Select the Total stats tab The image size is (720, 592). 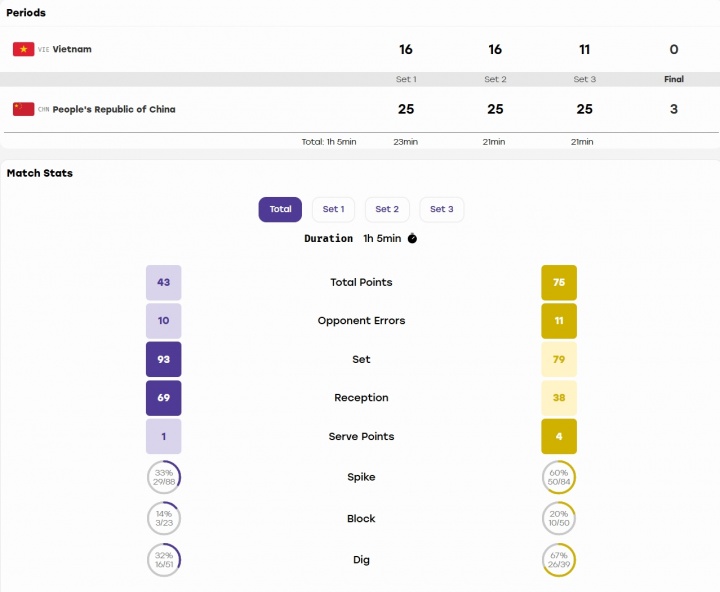click(x=280, y=209)
